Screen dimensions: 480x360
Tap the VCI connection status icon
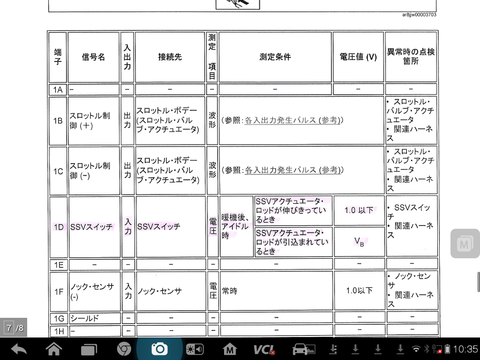264,349
